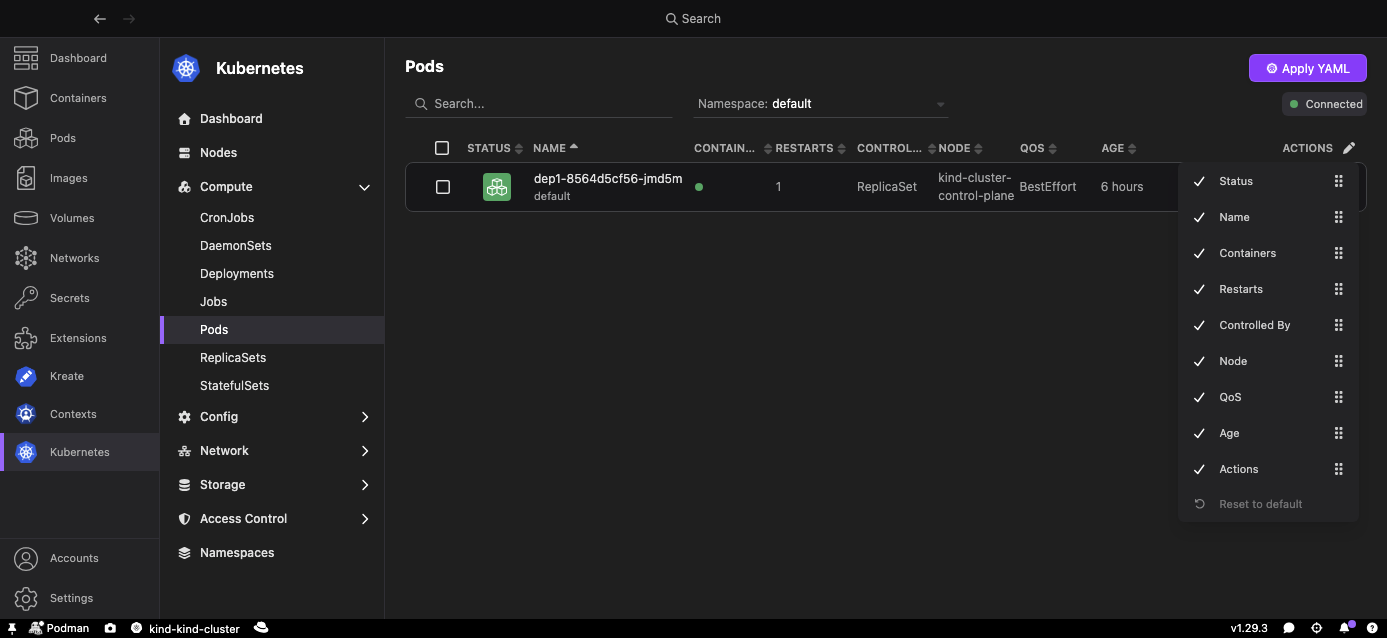Open Namespaces in Kubernetes menu

[x=272, y=553]
